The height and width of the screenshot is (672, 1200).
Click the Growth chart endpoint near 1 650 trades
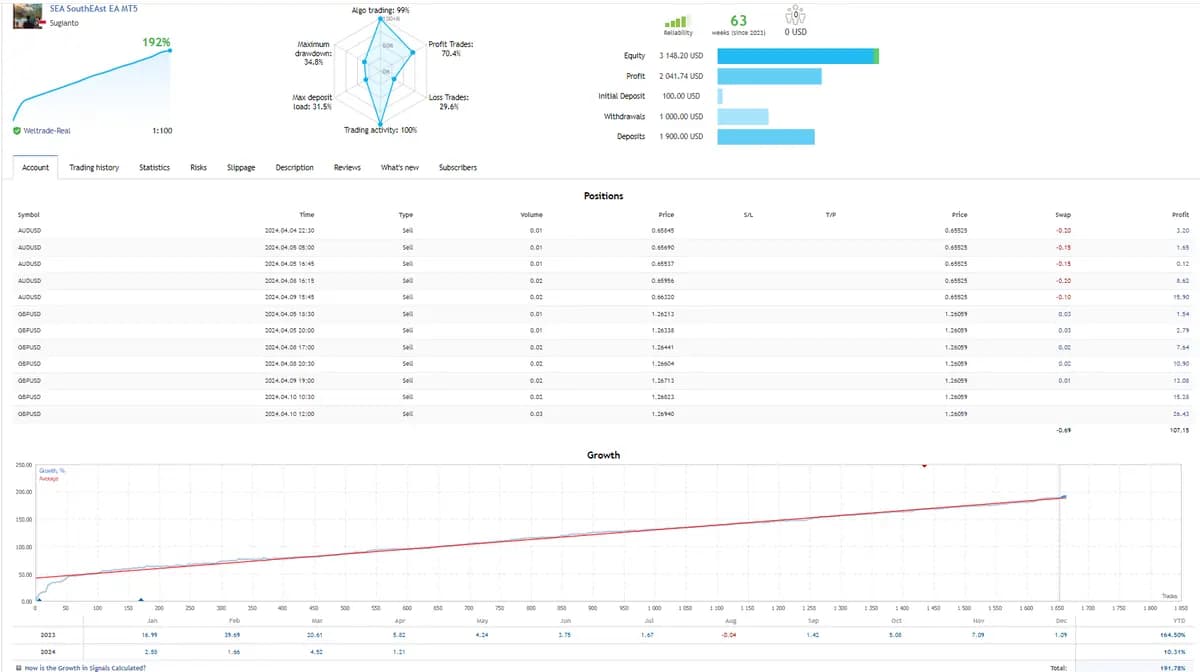coord(1063,497)
